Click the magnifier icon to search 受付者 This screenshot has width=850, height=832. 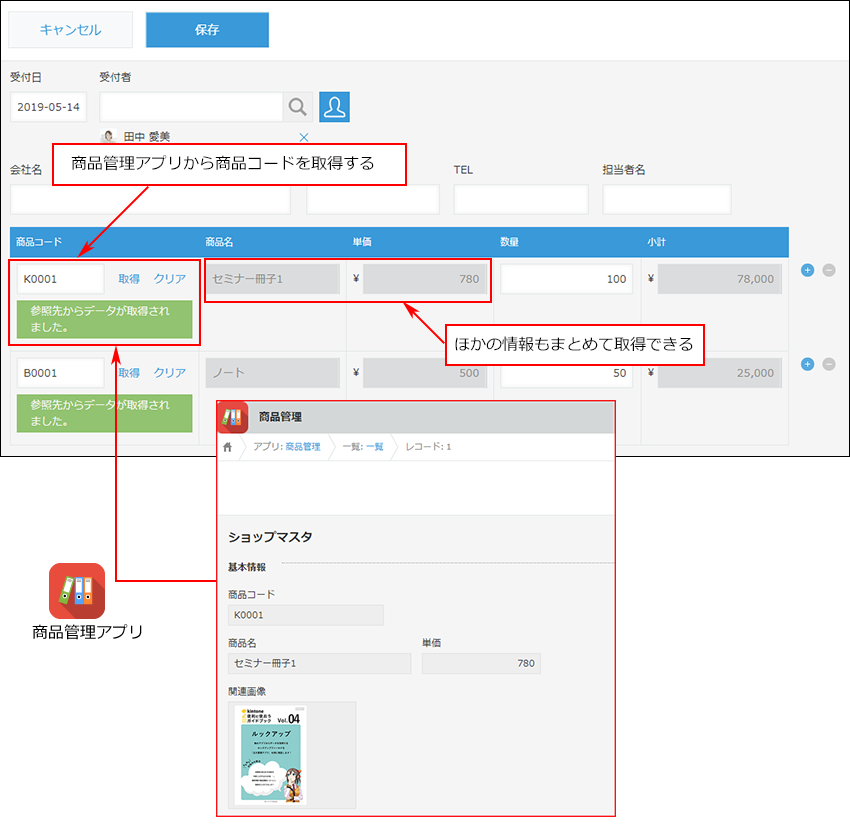tap(297, 107)
